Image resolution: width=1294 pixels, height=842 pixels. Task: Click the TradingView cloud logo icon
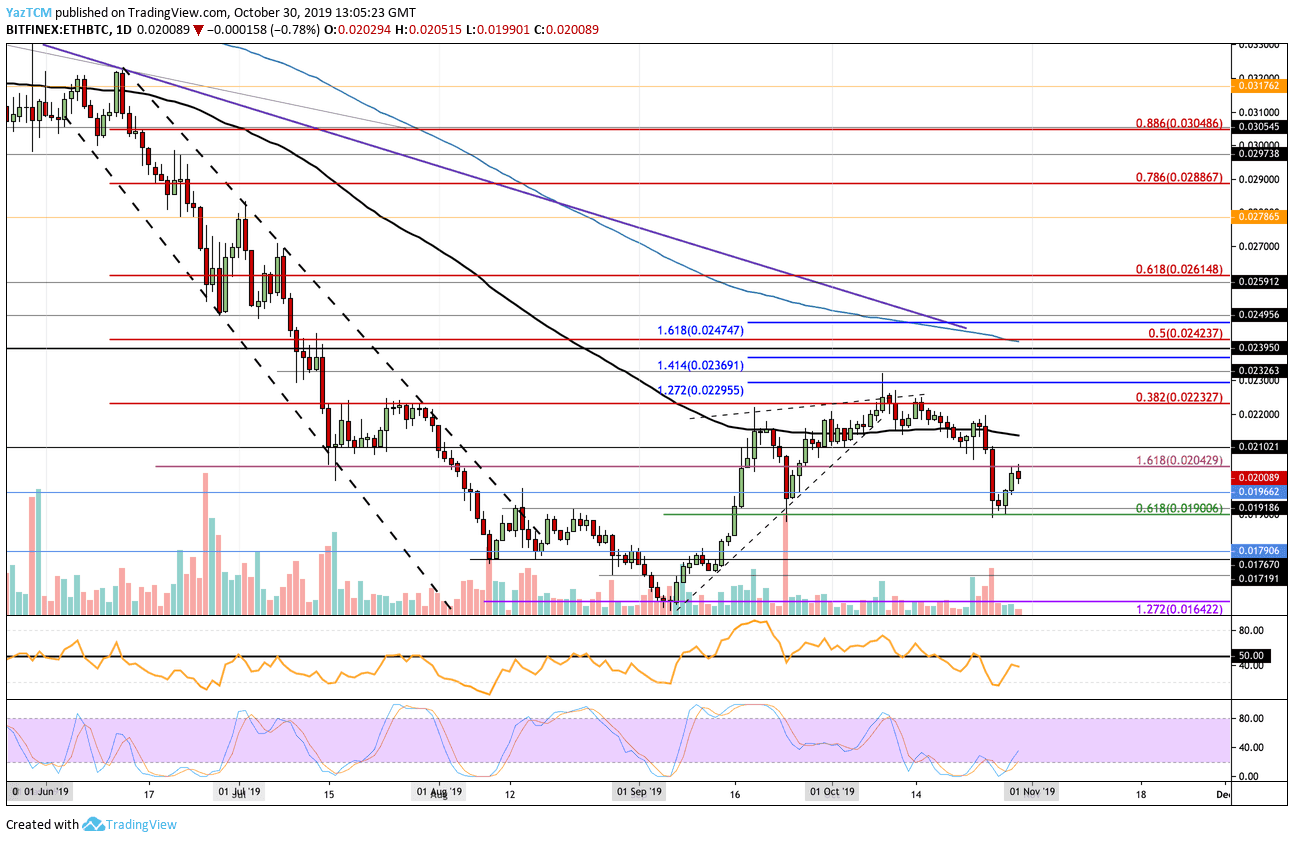click(94, 825)
